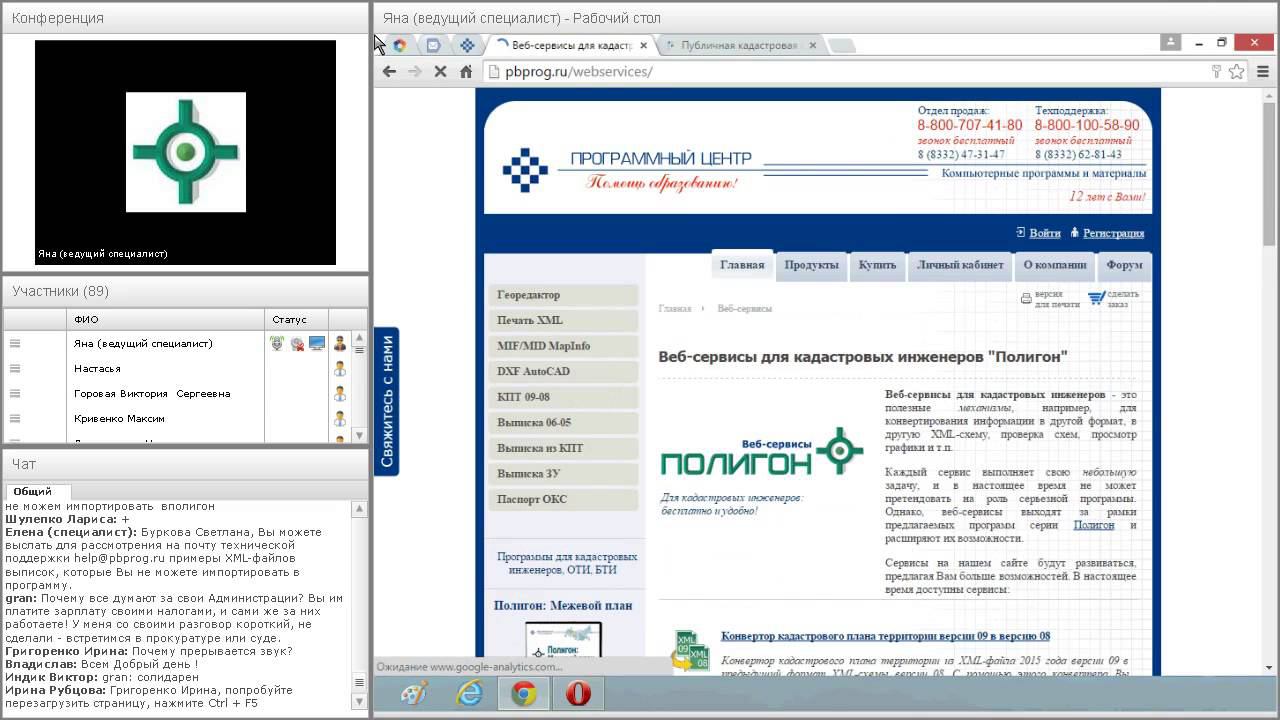Select 'Паспорт ОКС' in the sidebar

point(563,499)
